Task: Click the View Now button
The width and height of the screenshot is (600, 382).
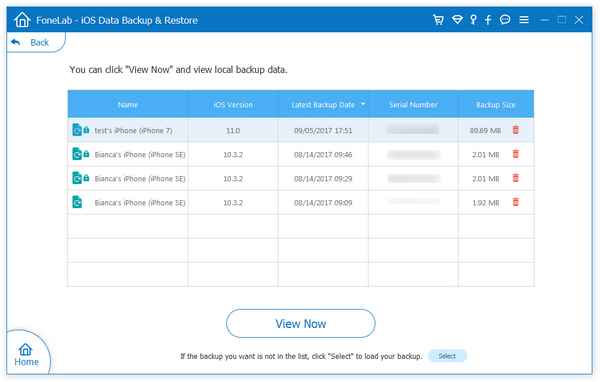Action: click(301, 323)
